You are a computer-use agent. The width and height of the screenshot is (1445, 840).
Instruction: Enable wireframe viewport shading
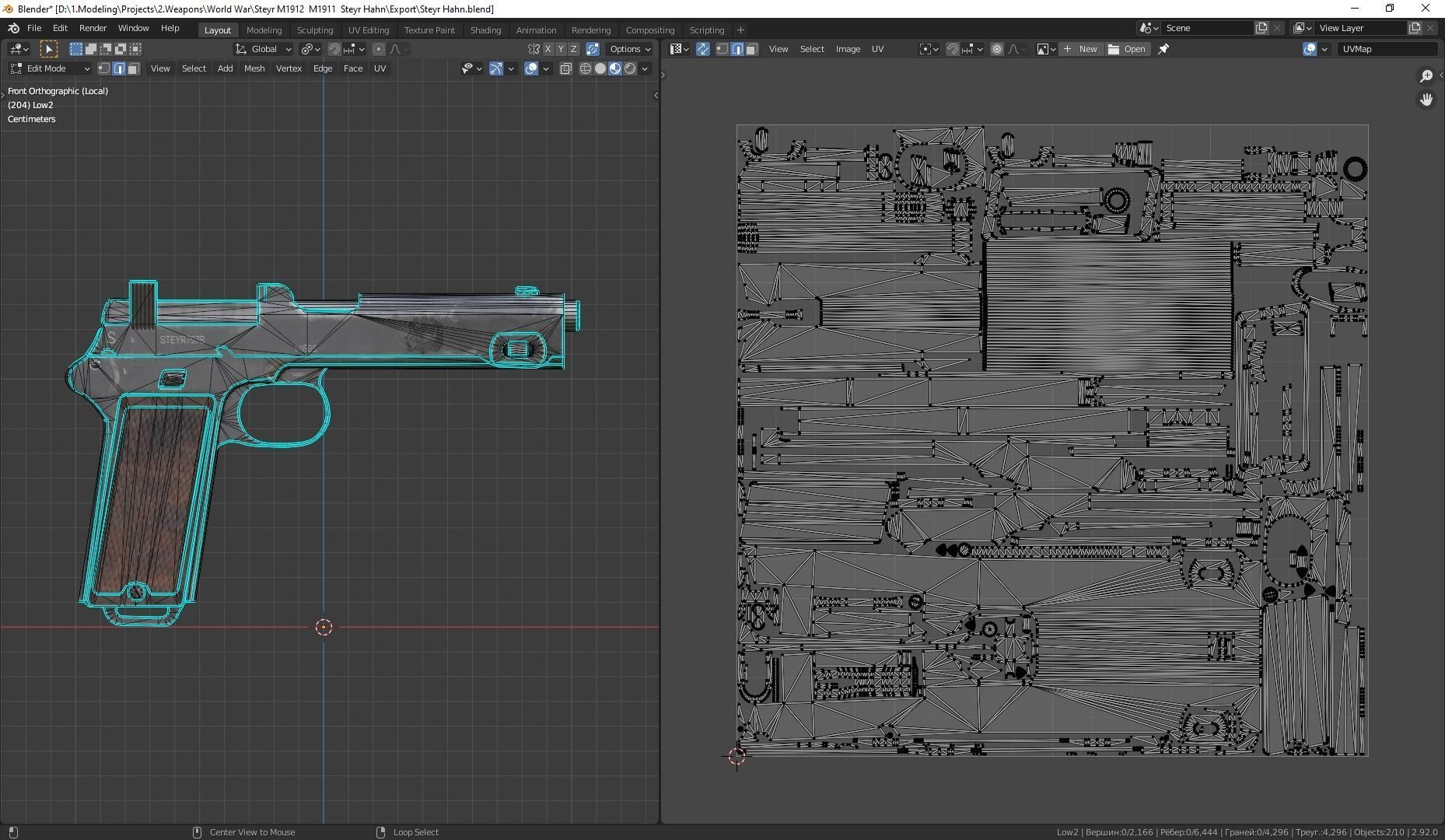coord(586,68)
